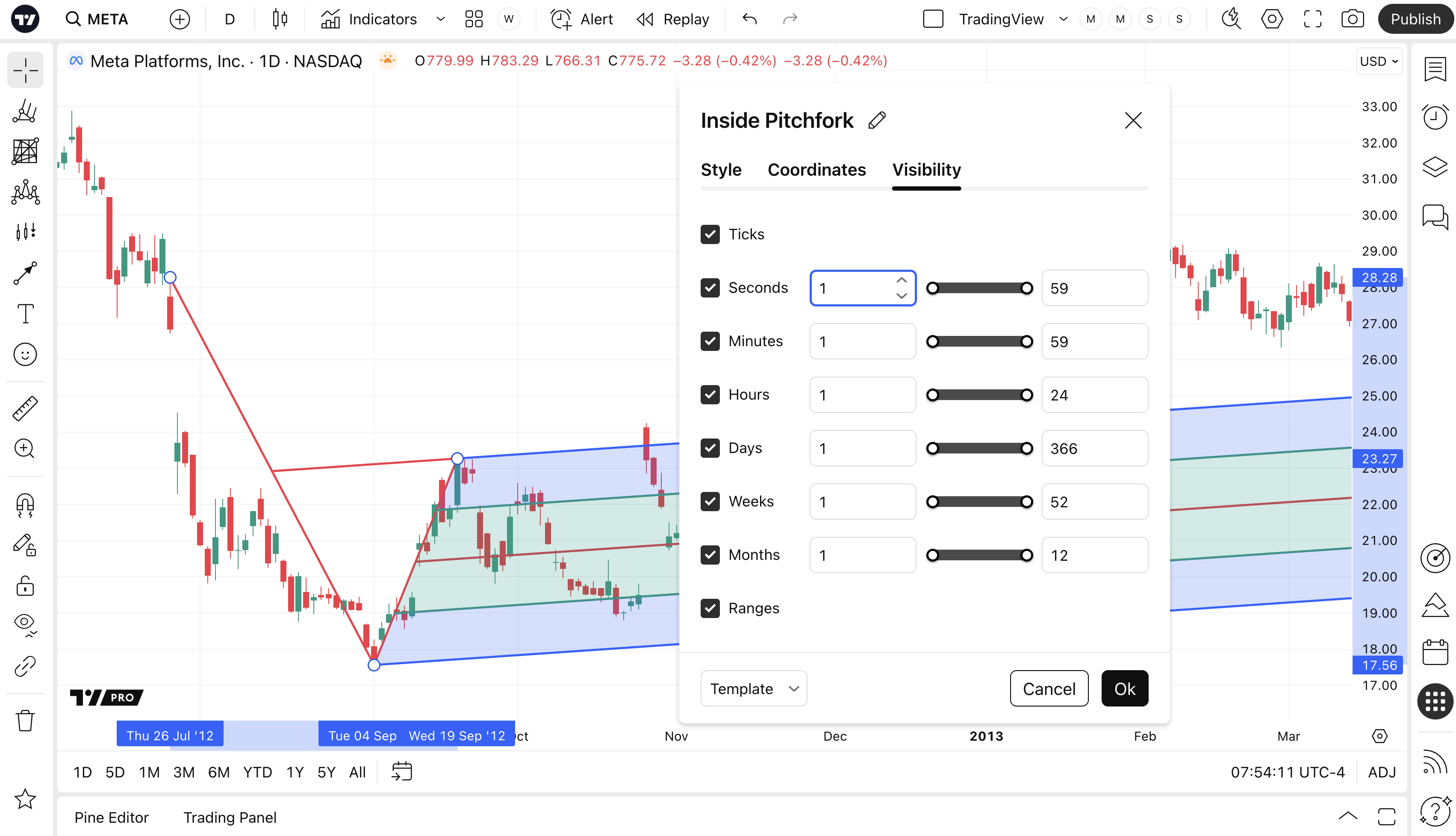Screen dimensions: 1456x836
Task: Open the Coordinates tab
Action: tap(816, 169)
